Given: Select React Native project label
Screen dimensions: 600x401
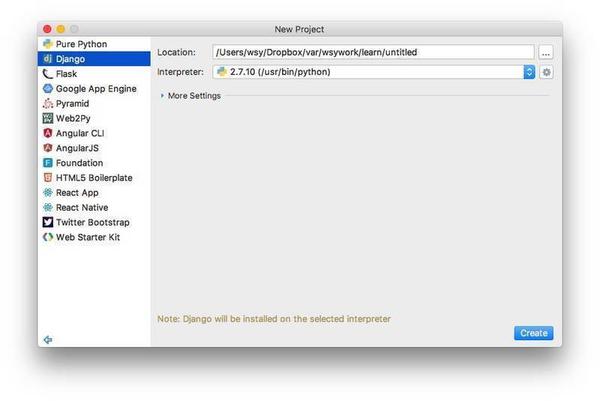Looking at the screenshot, I should point(82,207).
